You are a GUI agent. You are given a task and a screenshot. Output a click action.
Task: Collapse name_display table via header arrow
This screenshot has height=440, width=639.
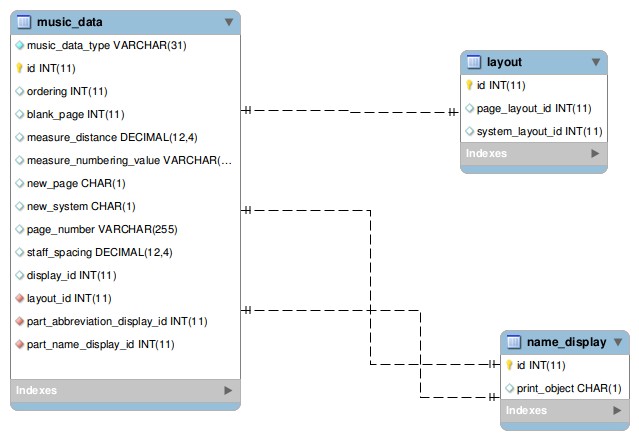619,342
